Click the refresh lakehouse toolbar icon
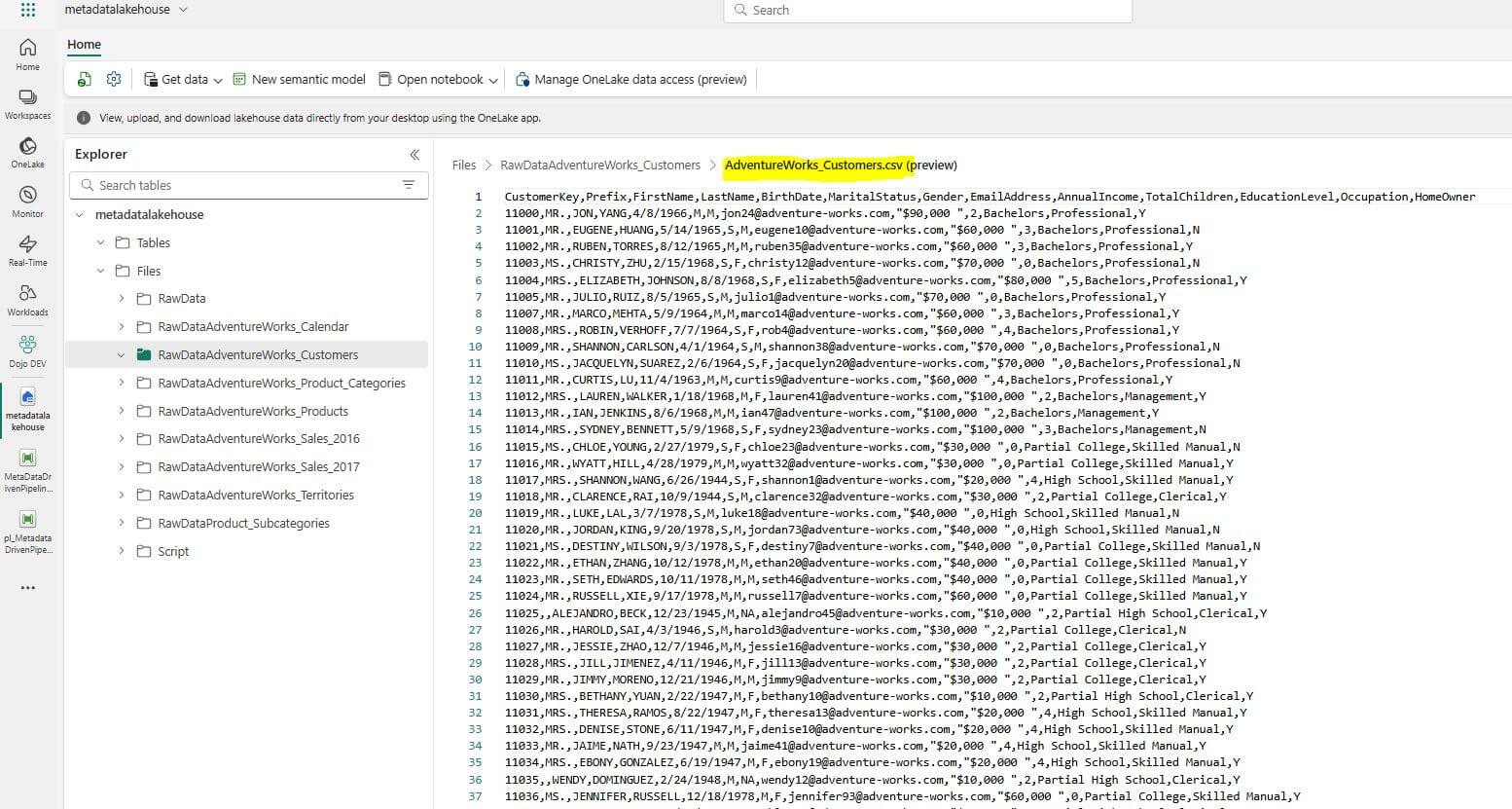The image size is (1512, 809). (x=85, y=80)
